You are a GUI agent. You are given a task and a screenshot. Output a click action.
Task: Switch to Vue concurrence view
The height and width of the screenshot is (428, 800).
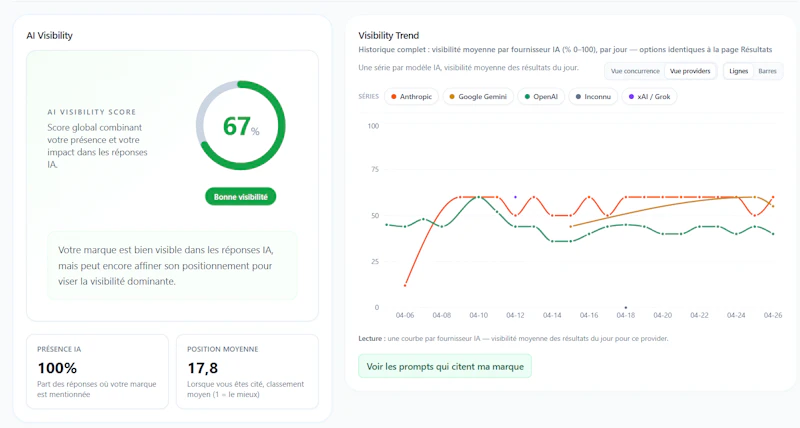635,71
